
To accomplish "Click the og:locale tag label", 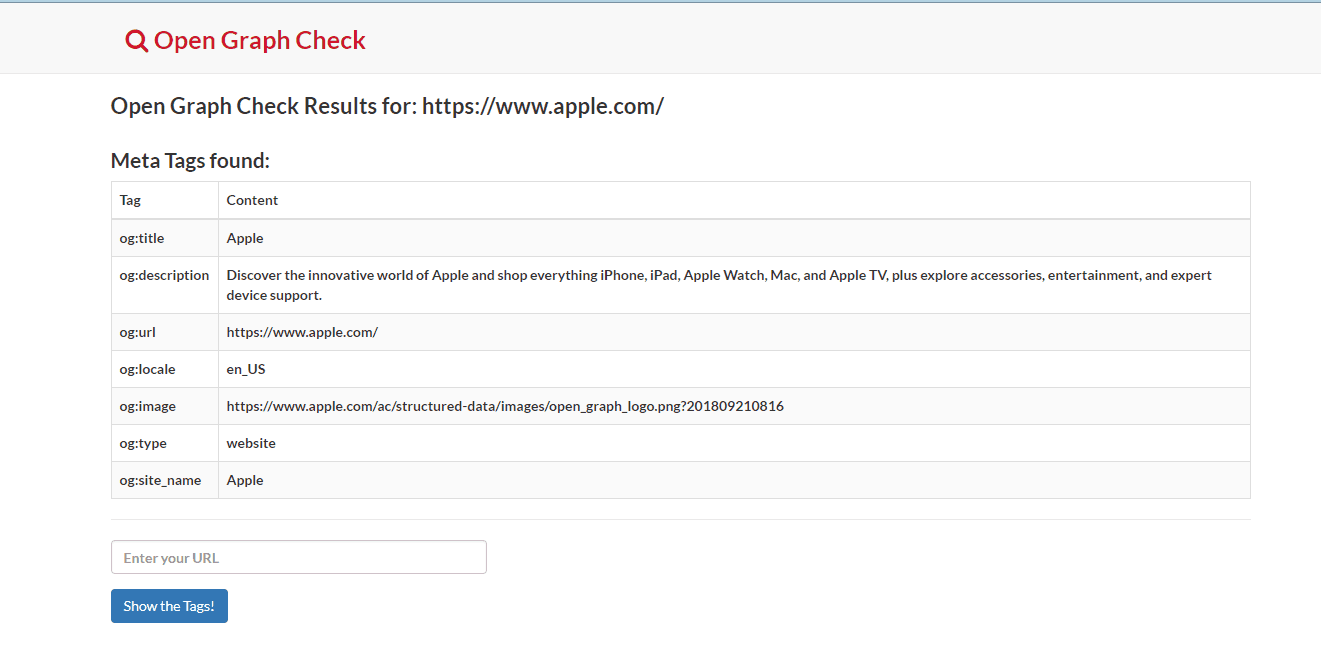I will tap(146, 369).
